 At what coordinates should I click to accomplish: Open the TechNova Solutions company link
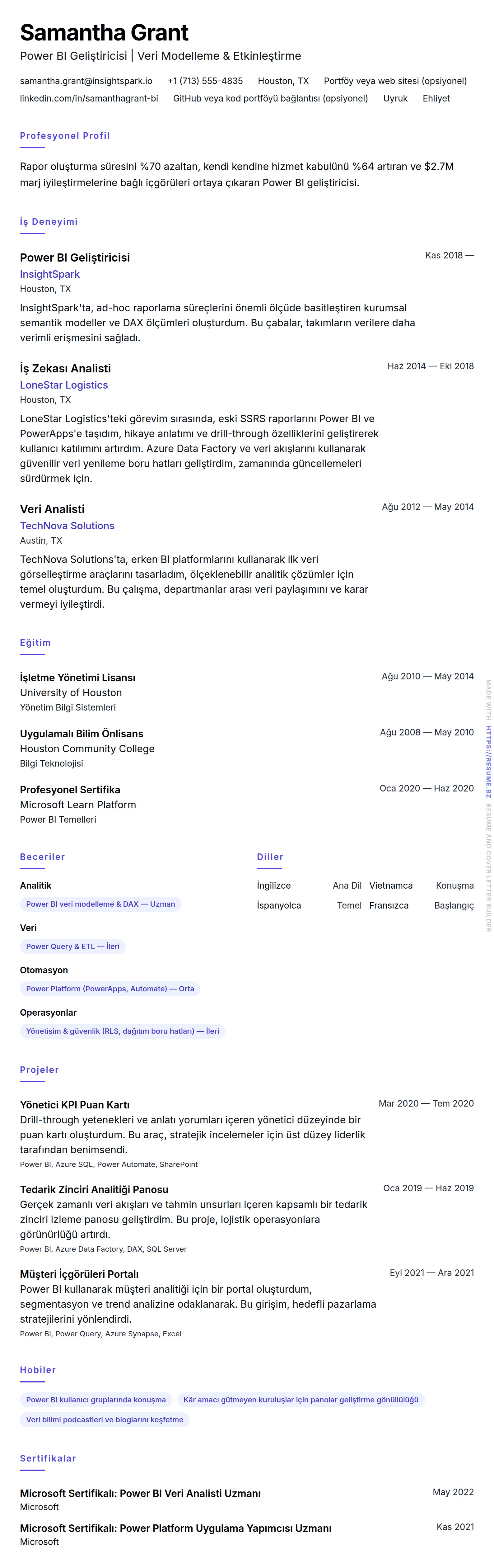click(x=67, y=526)
